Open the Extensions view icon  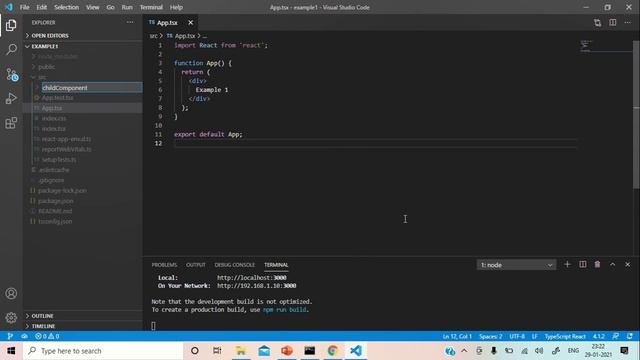pyautogui.click(x=11, y=123)
